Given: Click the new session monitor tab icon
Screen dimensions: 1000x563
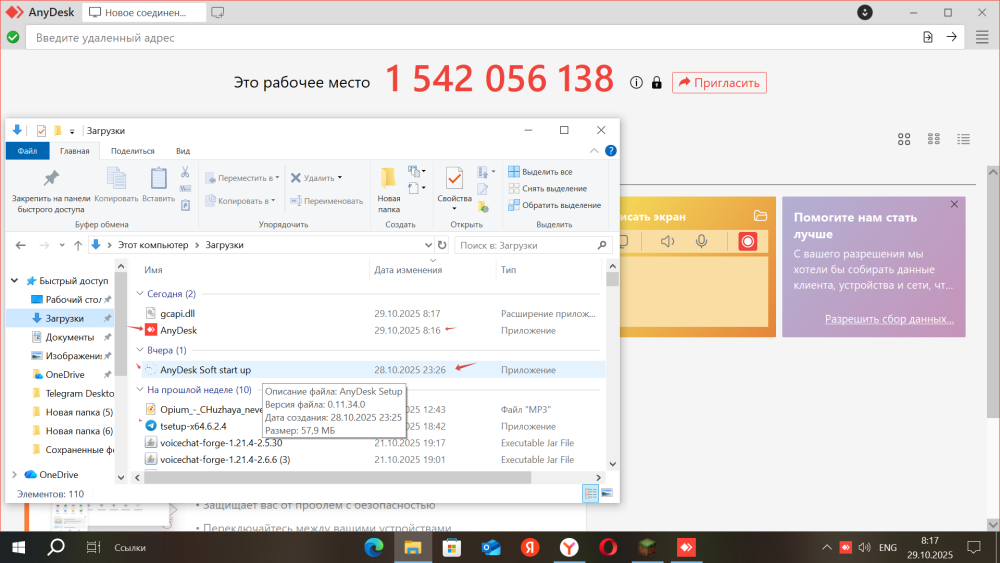Looking at the screenshot, I should click(217, 12).
